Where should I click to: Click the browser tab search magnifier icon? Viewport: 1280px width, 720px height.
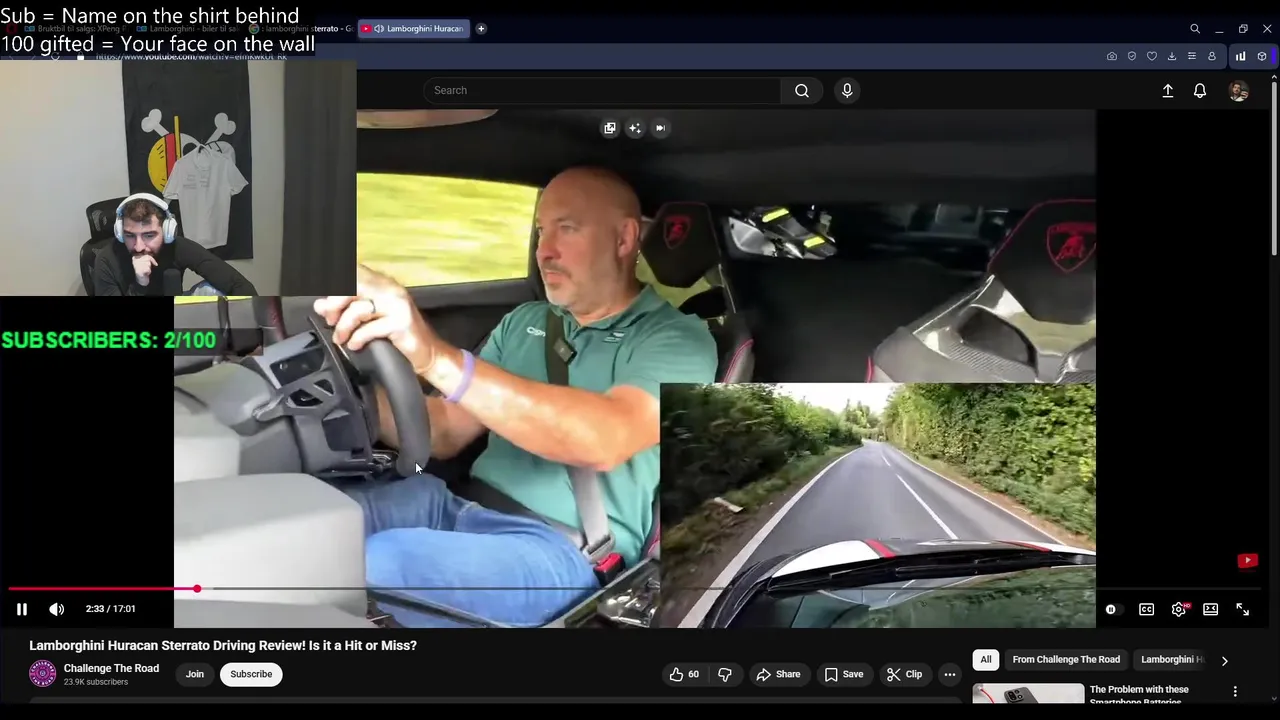point(1195,29)
